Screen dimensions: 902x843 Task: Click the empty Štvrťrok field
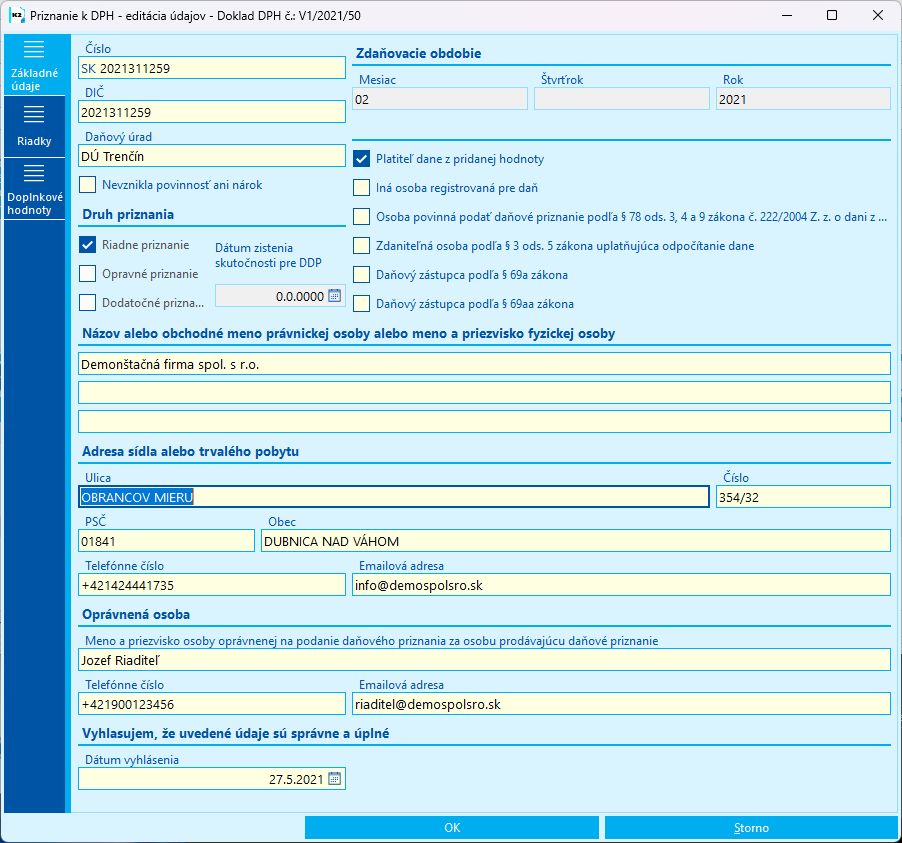622,99
